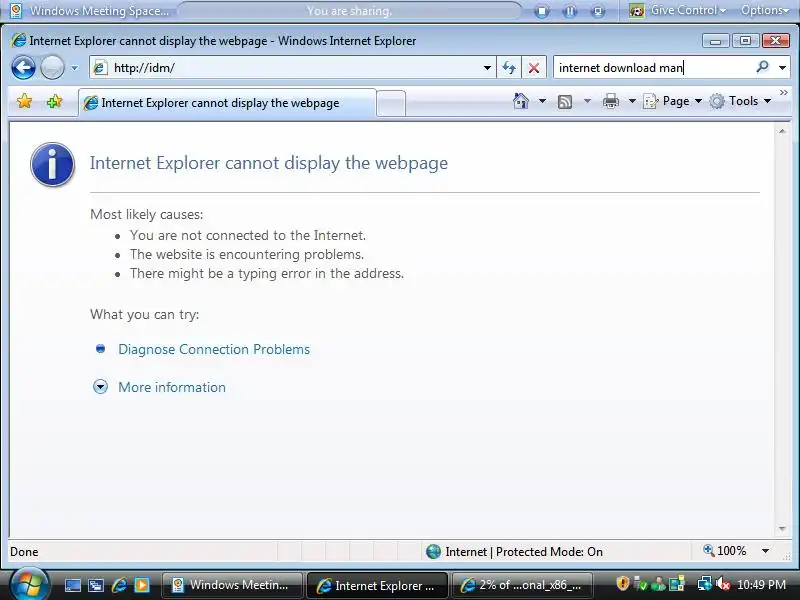
Task: Click the muted volume tray icon
Action: coord(723,584)
